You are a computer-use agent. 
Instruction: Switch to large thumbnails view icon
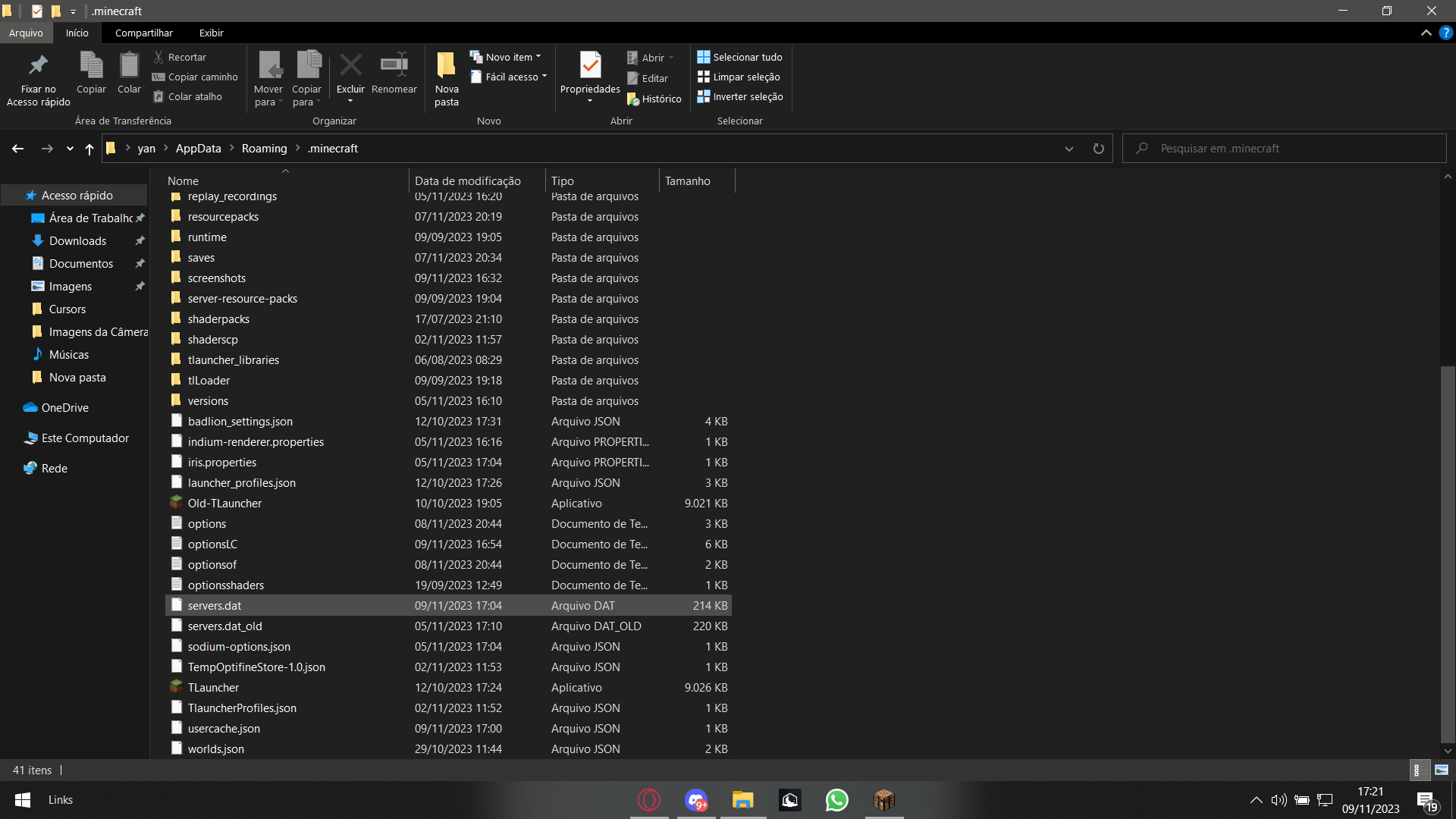pos(1442,770)
